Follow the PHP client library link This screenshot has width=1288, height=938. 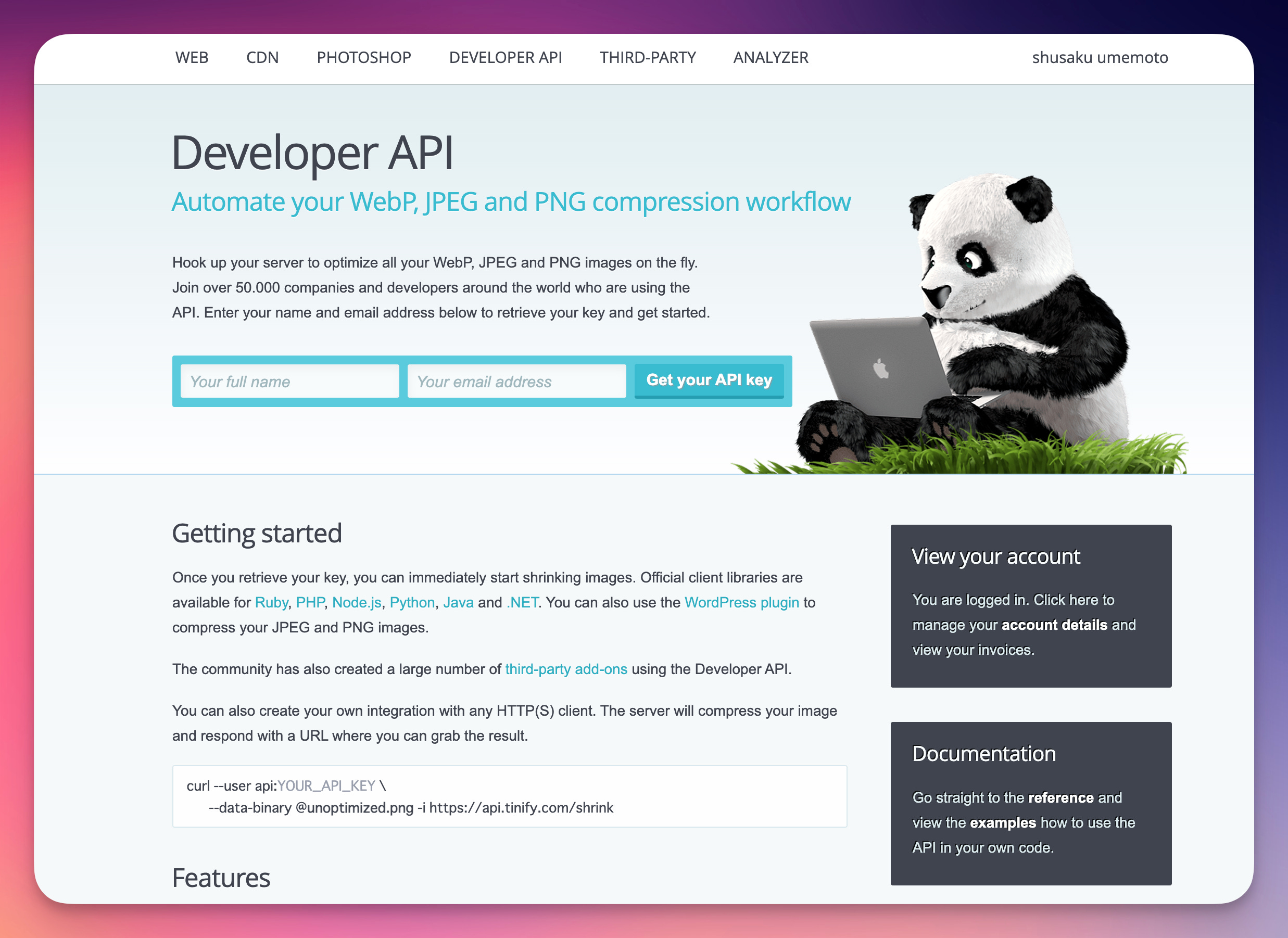[310, 602]
